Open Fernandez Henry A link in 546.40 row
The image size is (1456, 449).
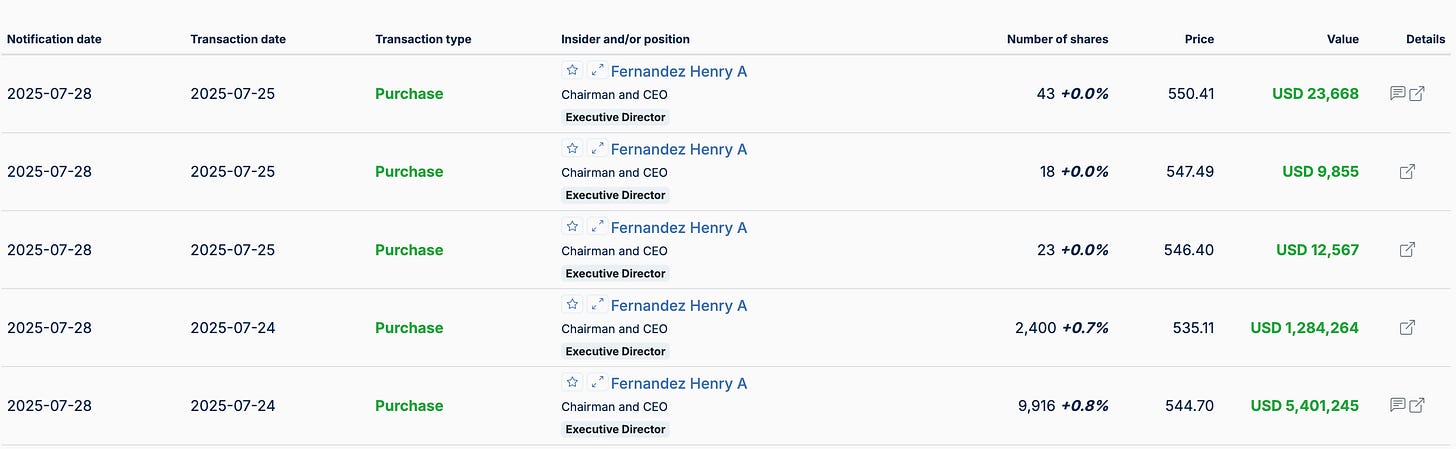click(x=679, y=228)
